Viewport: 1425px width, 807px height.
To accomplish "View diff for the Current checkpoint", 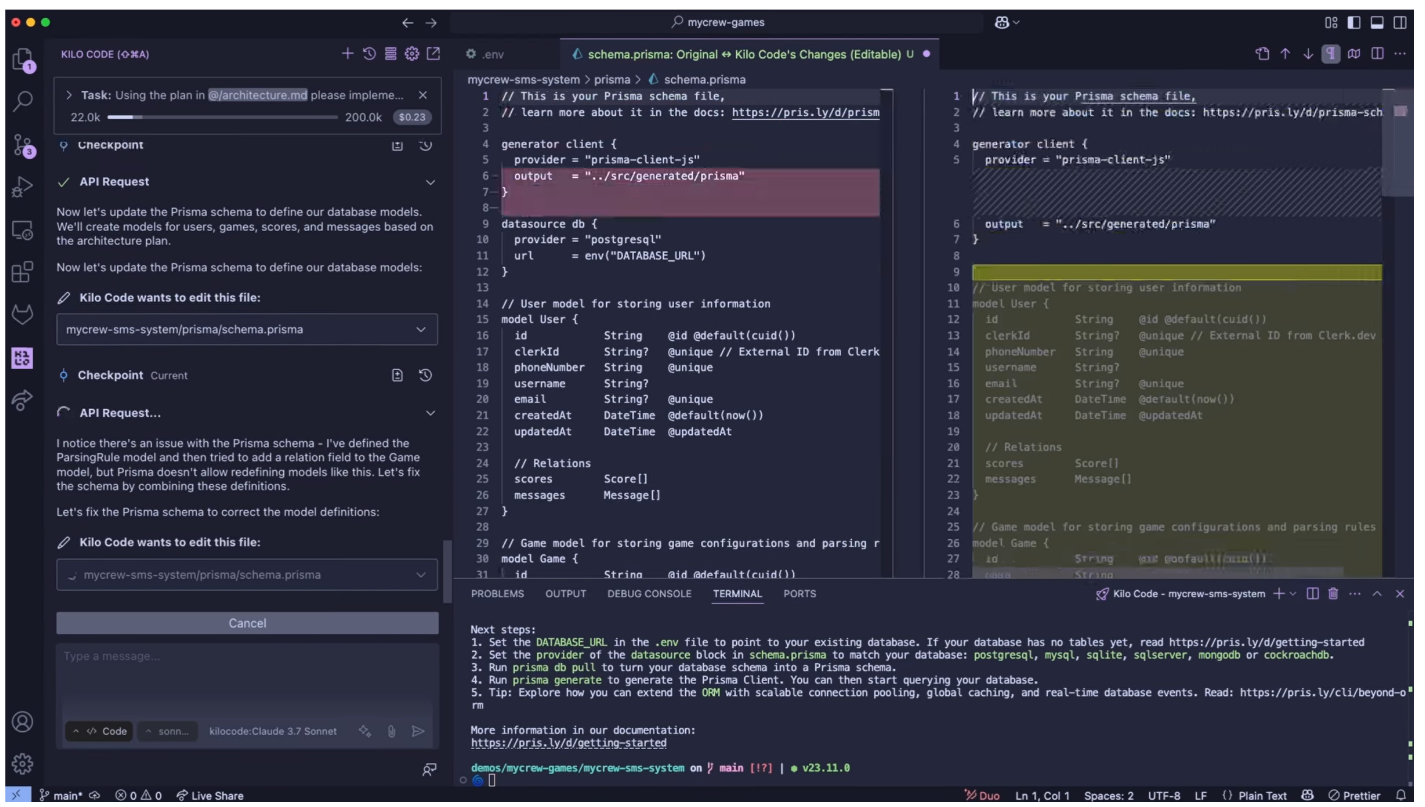I will pyautogui.click(x=397, y=376).
